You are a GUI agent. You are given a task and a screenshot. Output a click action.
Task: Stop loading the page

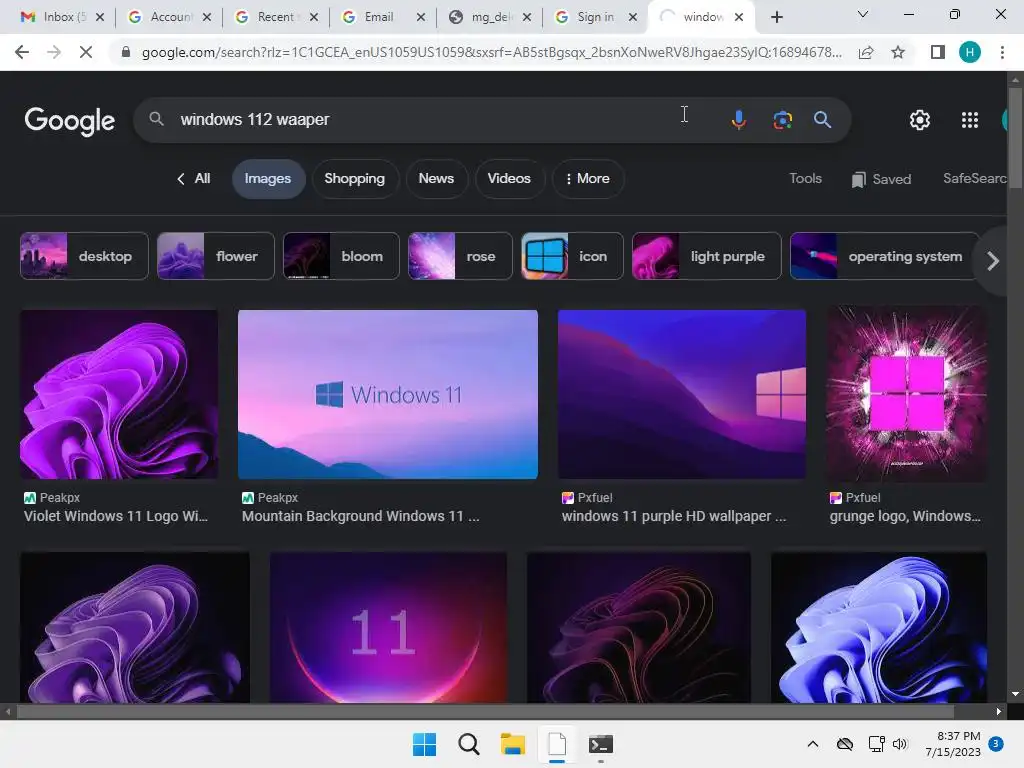click(86, 52)
